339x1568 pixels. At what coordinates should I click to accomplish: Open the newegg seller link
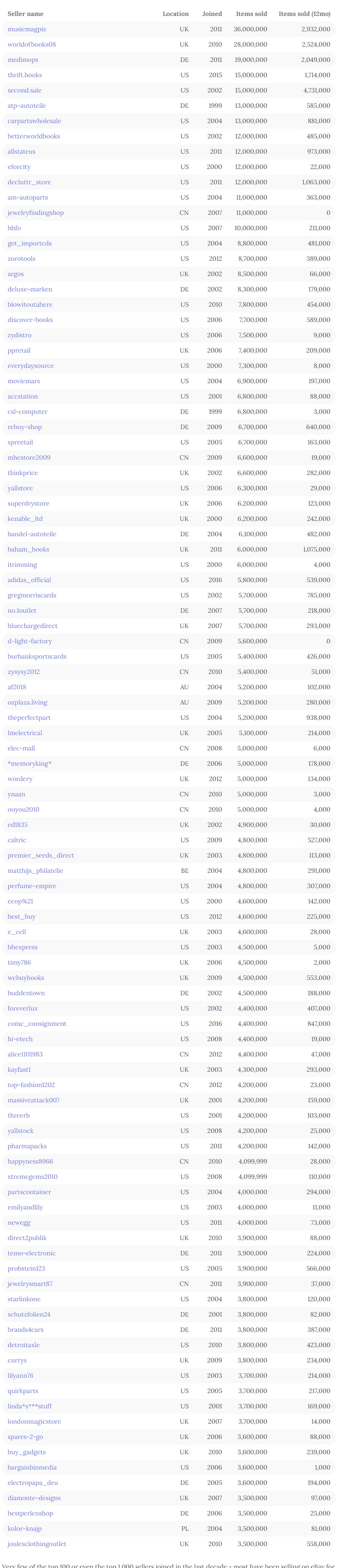pyautogui.click(x=19, y=1222)
